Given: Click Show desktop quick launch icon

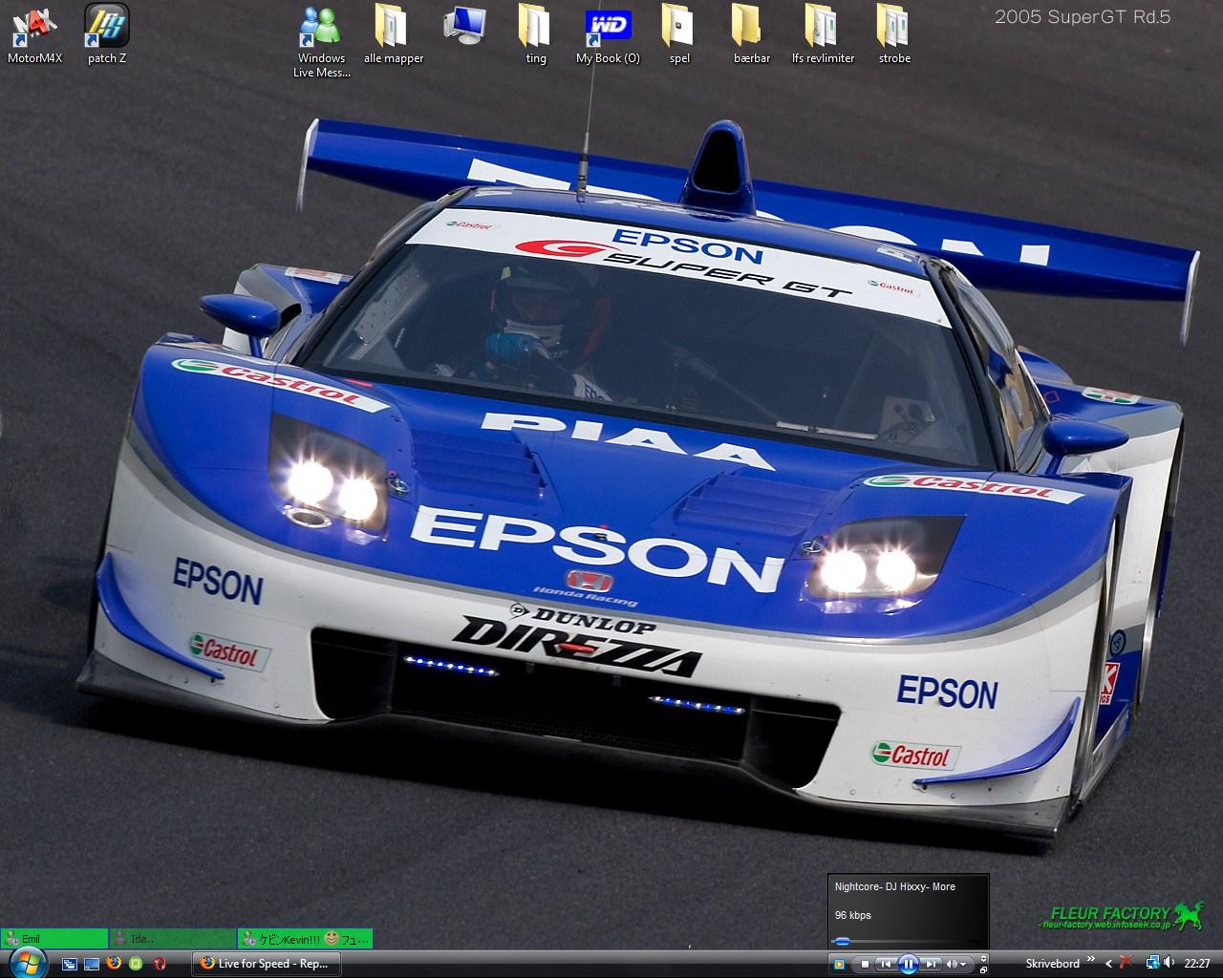Looking at the screenshot, I should click(92, 964).
